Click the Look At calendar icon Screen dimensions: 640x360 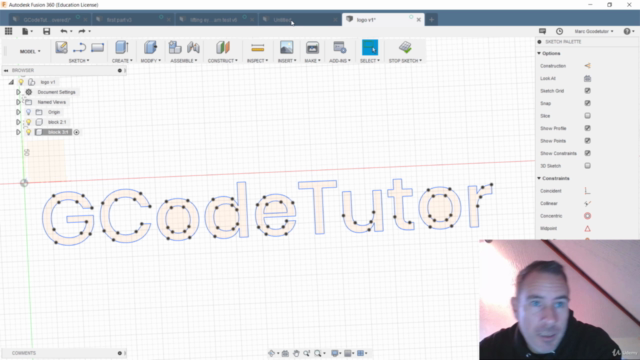tap(587, 78)
